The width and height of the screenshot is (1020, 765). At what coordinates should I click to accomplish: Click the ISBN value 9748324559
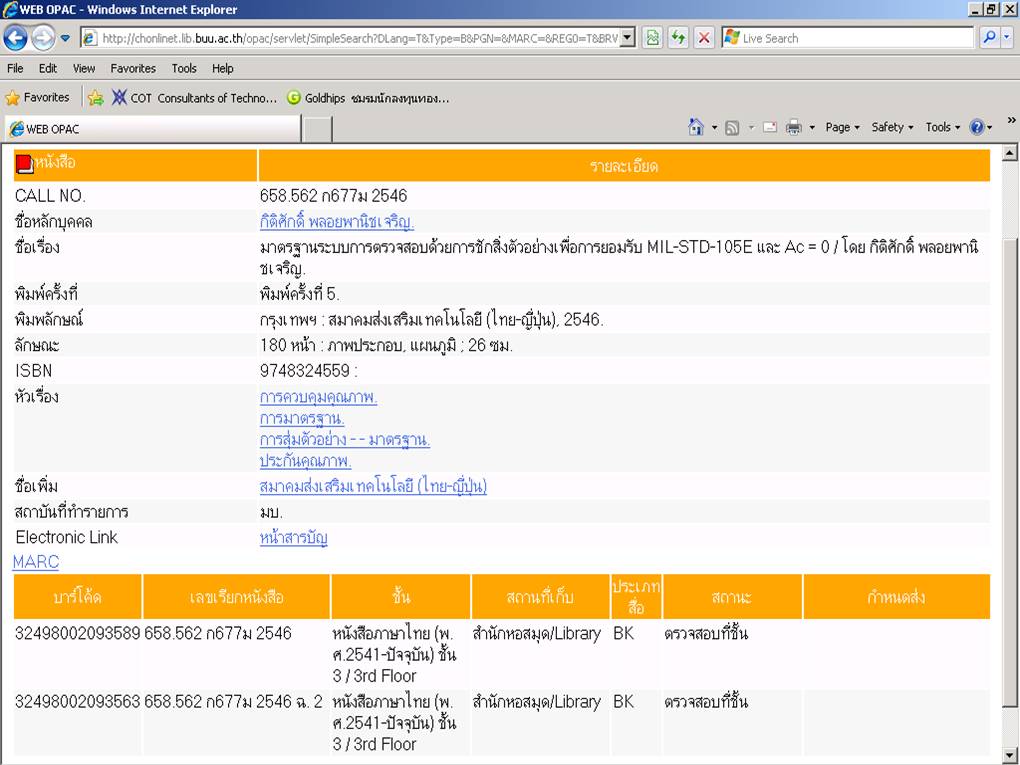tap(304, 371)
